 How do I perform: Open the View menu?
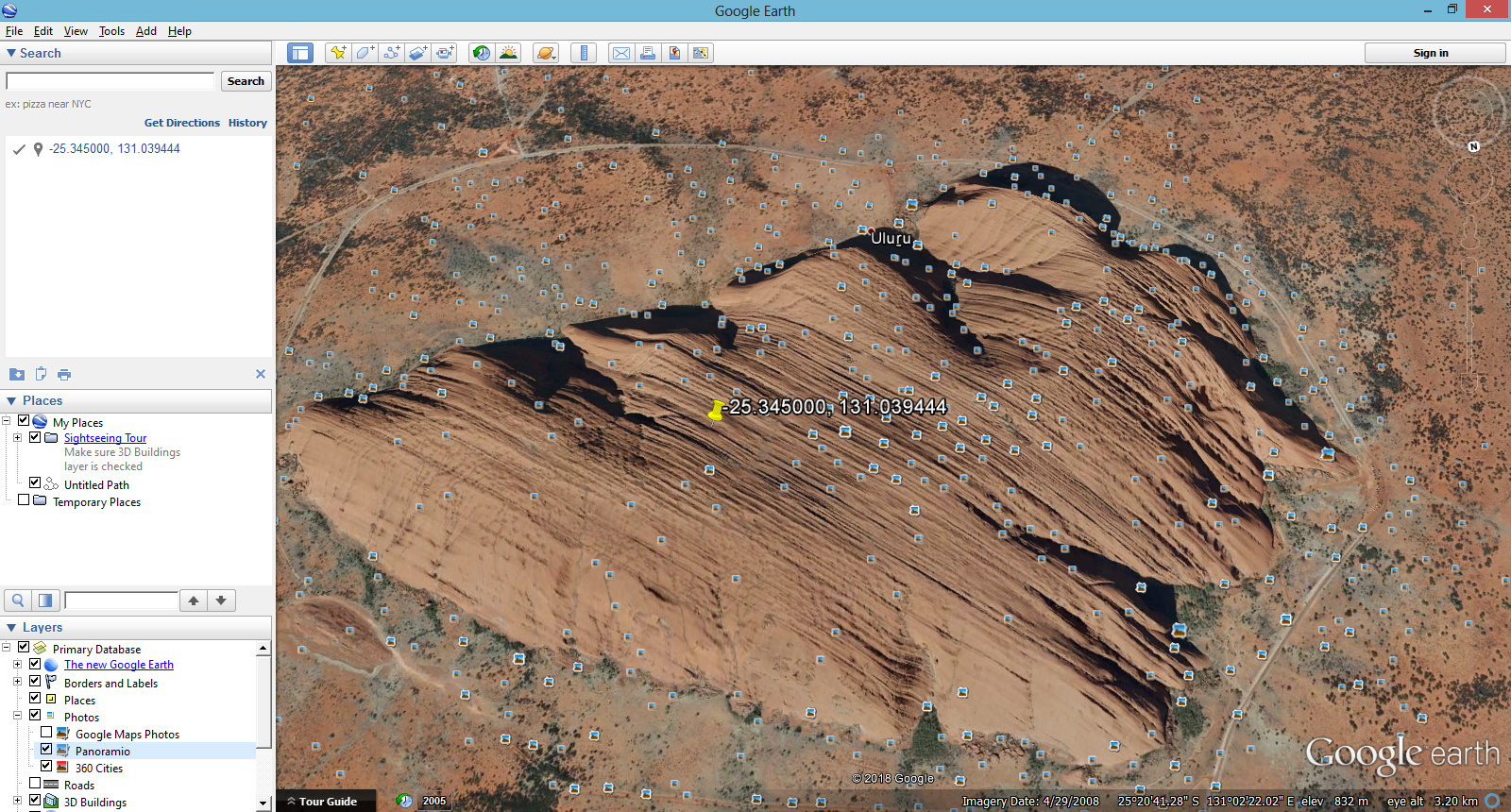76,31
